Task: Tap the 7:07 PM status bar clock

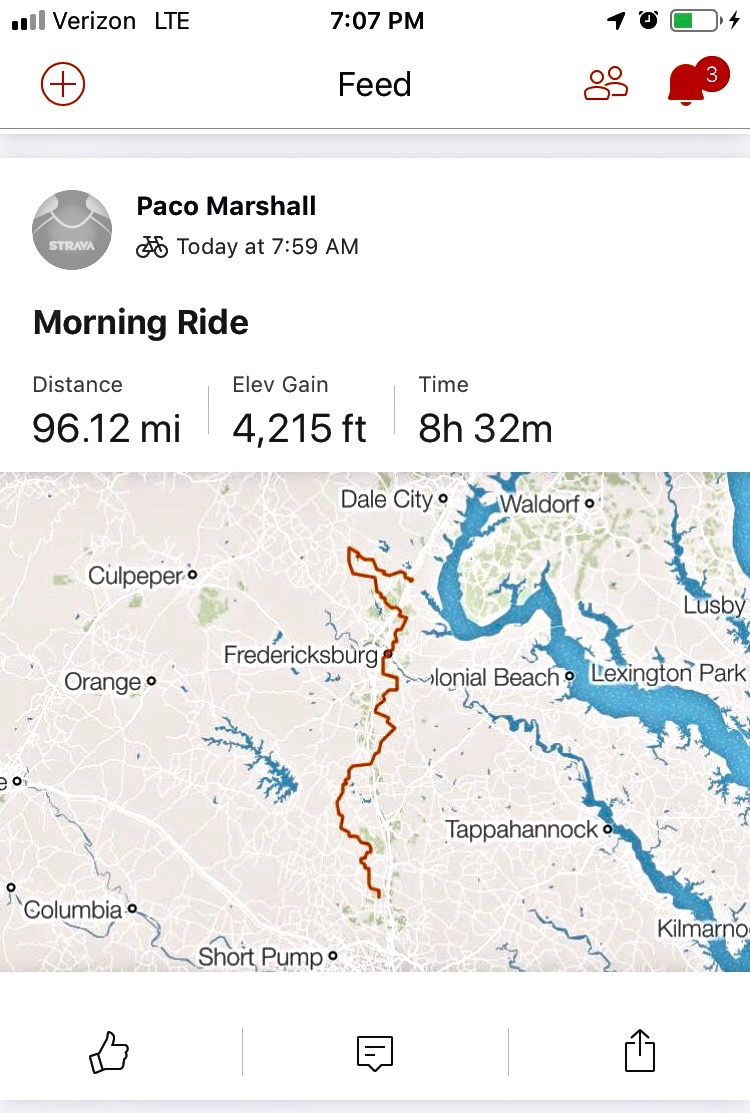Action: click(x=377, y=21)
